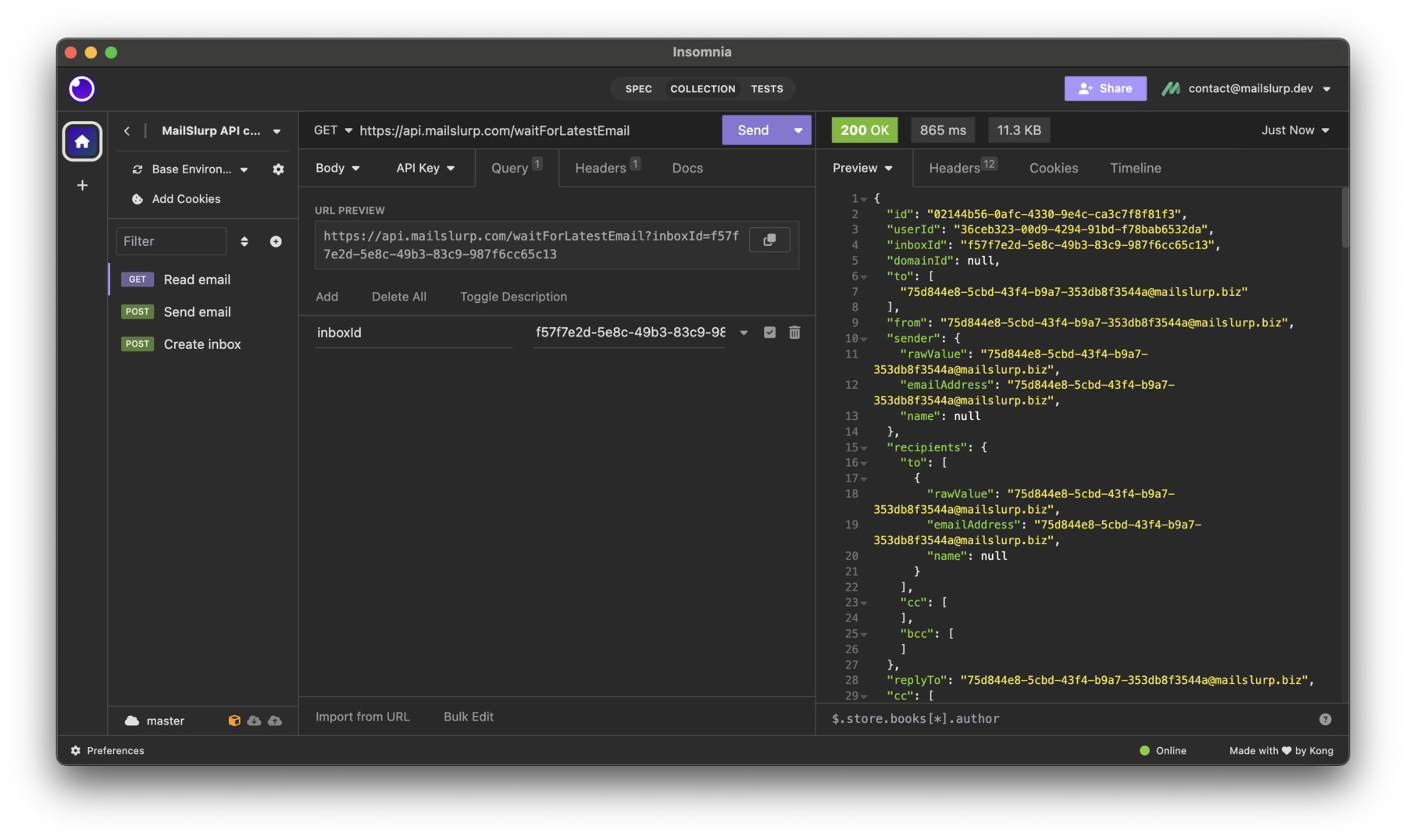Click the master branch cloud icon
Screen dimensions: 1406x840
click(x=132, y=721)
